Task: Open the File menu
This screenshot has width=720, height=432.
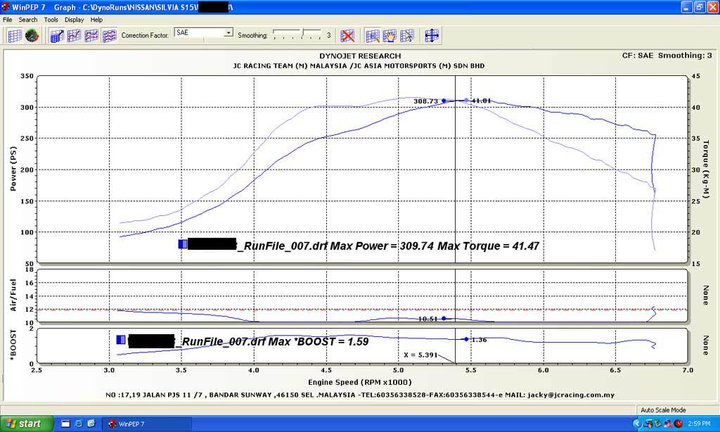Action: (x=8, y=19)
